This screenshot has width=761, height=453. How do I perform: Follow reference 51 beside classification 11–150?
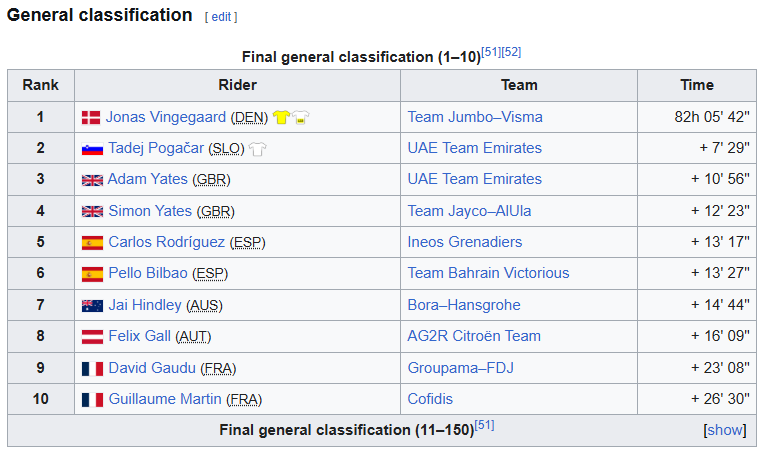pyautogui.click(x=484, y=425)
